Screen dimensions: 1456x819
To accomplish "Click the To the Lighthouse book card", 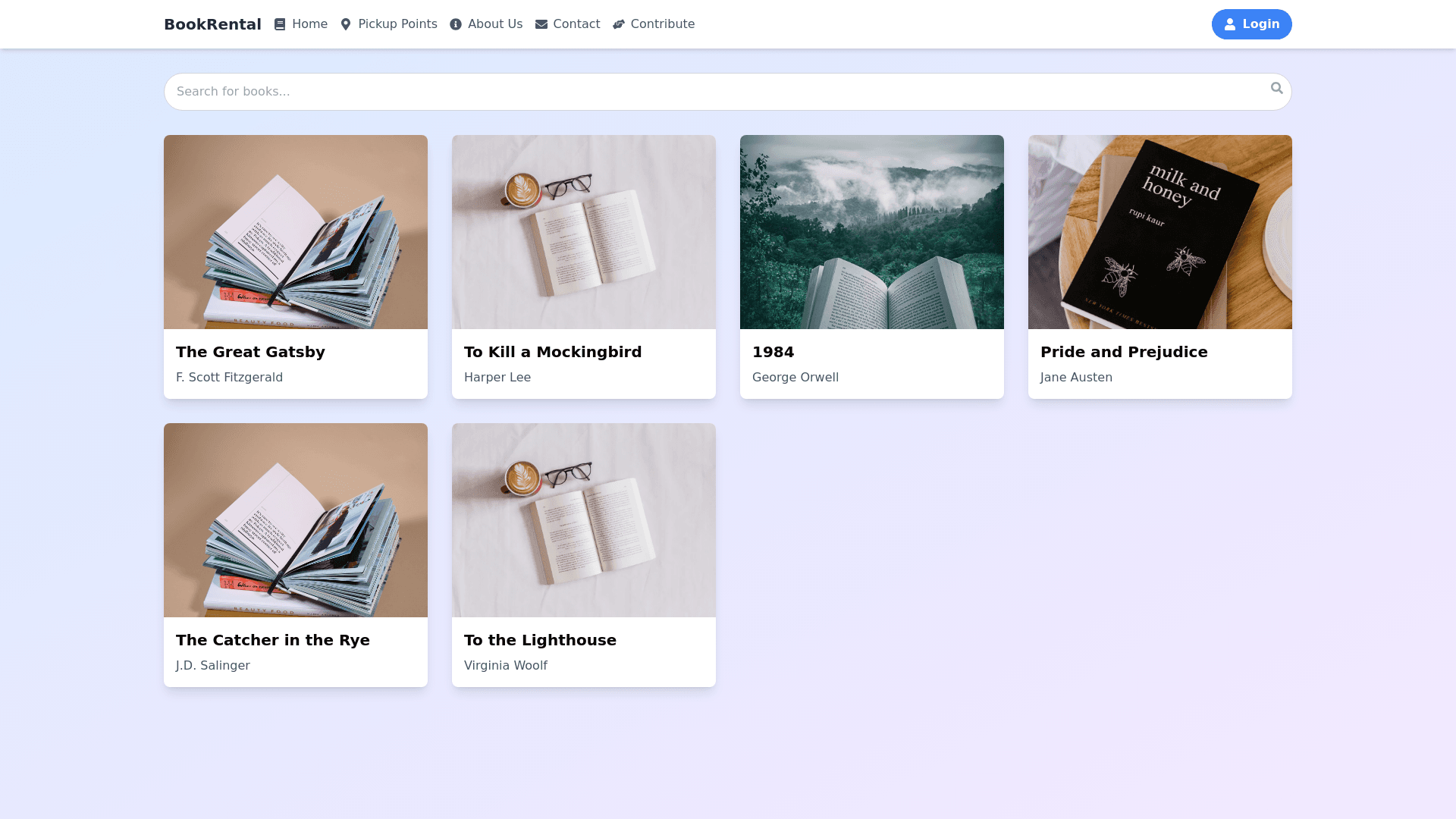I will [x=583, y=554].
